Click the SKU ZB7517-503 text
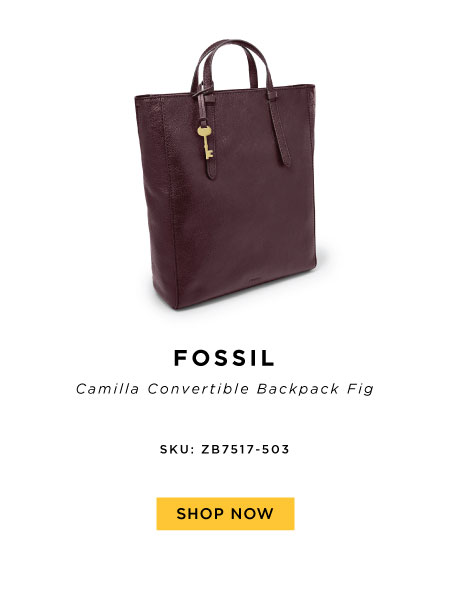The image size is (451, 601). click(x=225, y=449)
